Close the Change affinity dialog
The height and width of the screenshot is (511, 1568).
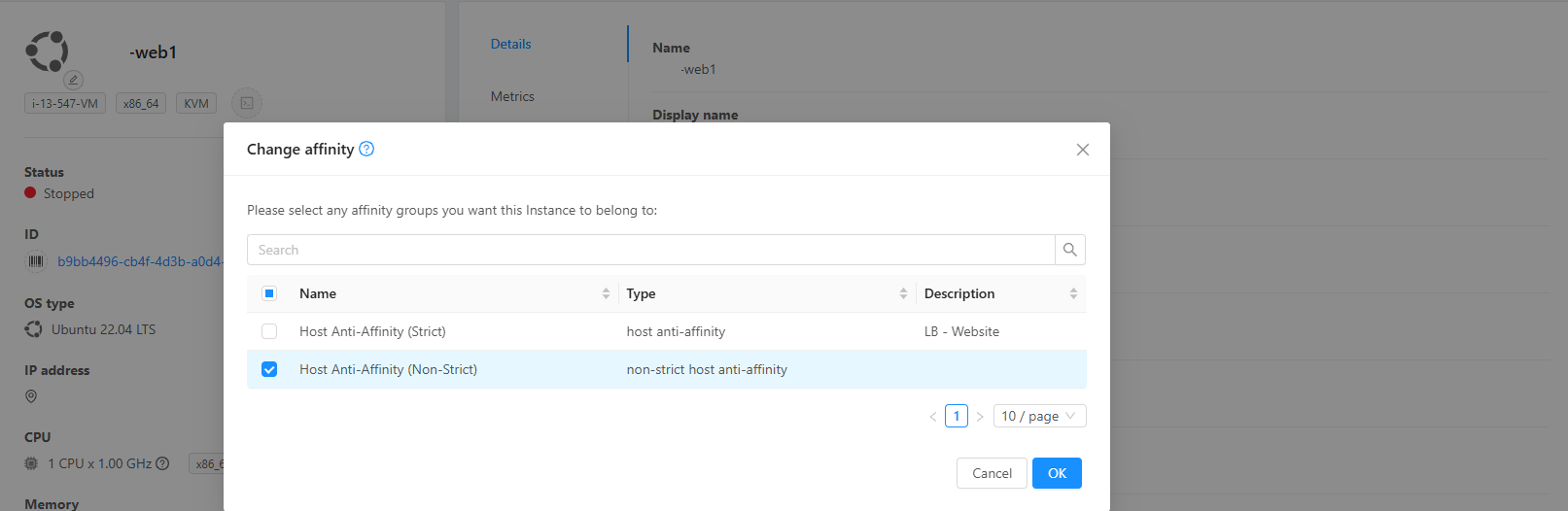tap(1082, 150)
